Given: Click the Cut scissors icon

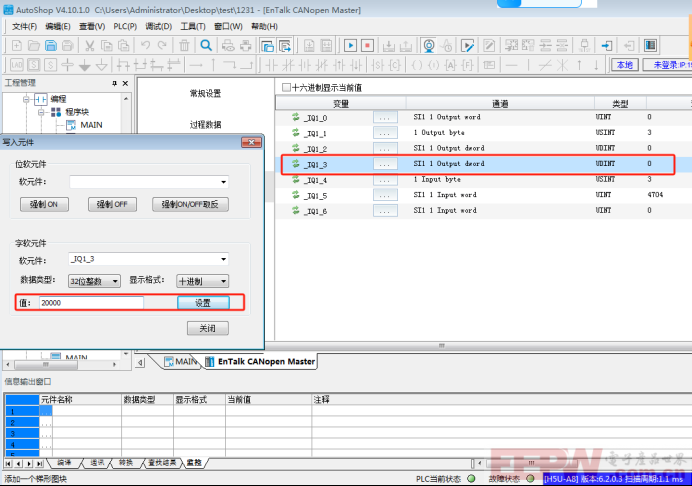Looking at the screenshot, I should [90, 45].
